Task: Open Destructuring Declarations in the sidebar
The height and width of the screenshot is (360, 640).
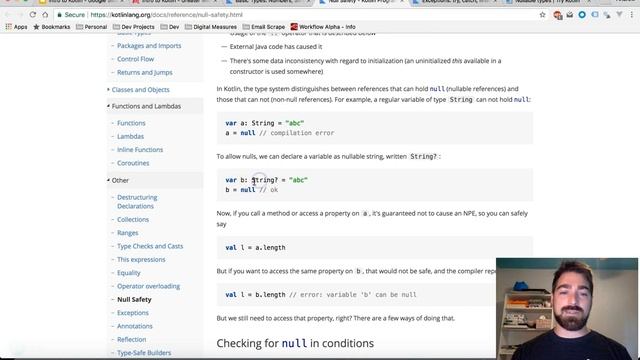Action: click(x=137, y=202)
